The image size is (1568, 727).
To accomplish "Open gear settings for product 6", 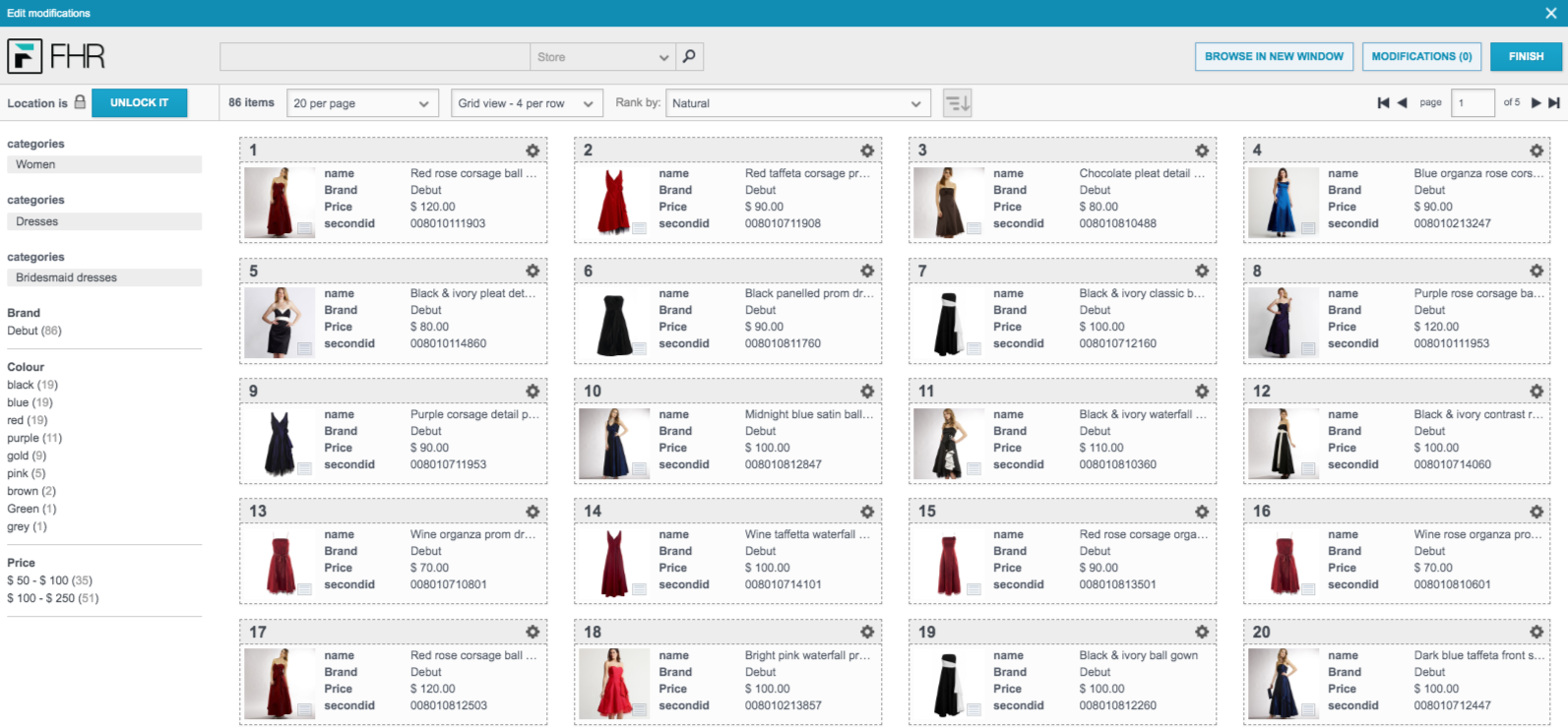I will (x=867, y=271).
